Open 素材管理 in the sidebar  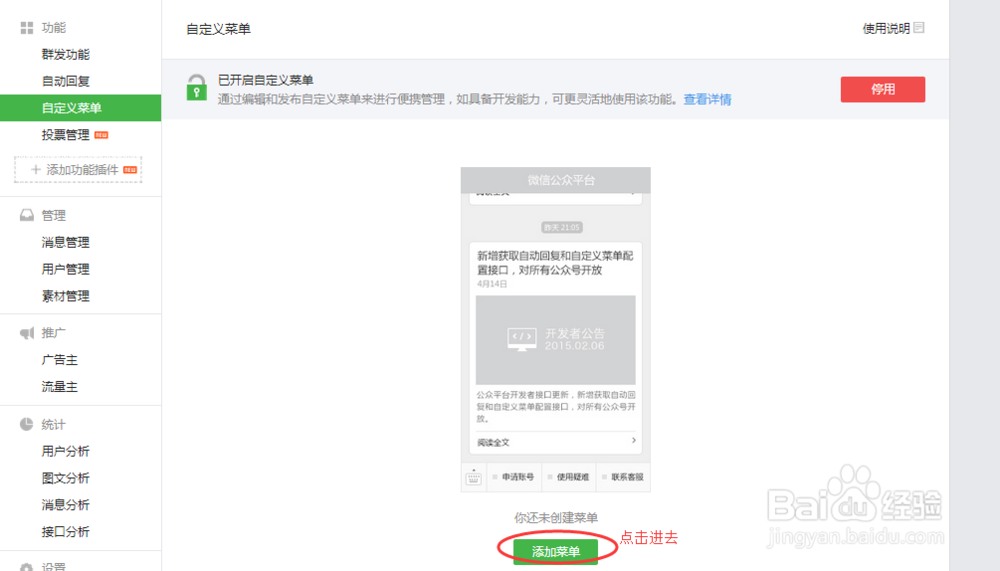pos(66,296)
